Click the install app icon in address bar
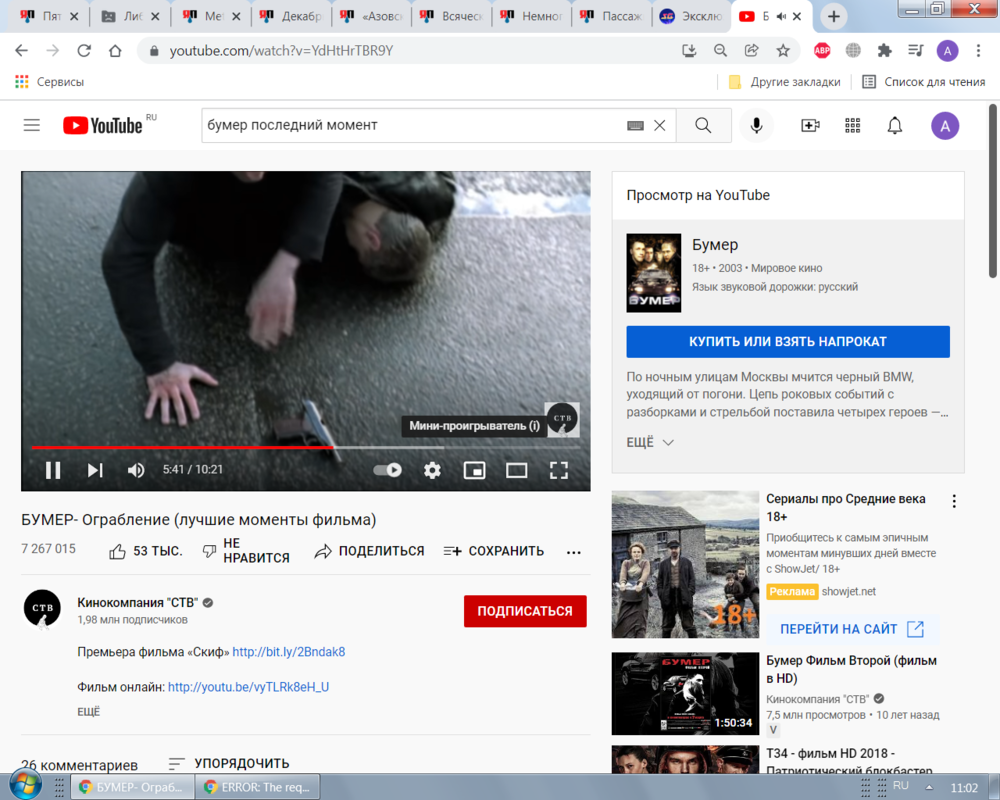1000x800 pixels. pyautogui.click(x=689, y=51)
